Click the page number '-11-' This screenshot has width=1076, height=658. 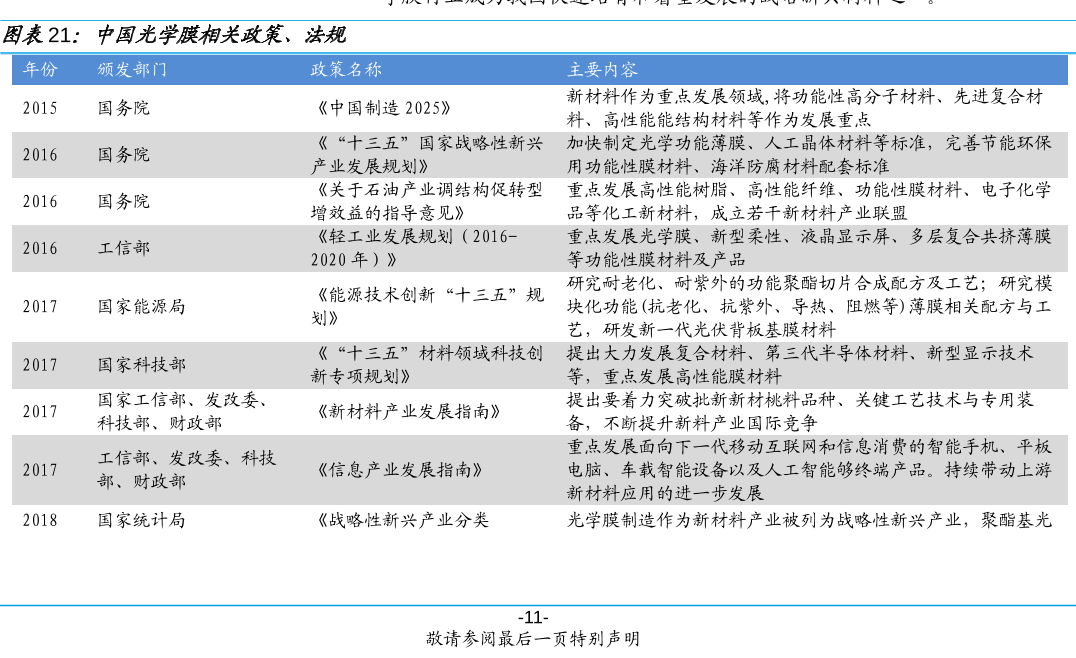[x=533, y=617]
